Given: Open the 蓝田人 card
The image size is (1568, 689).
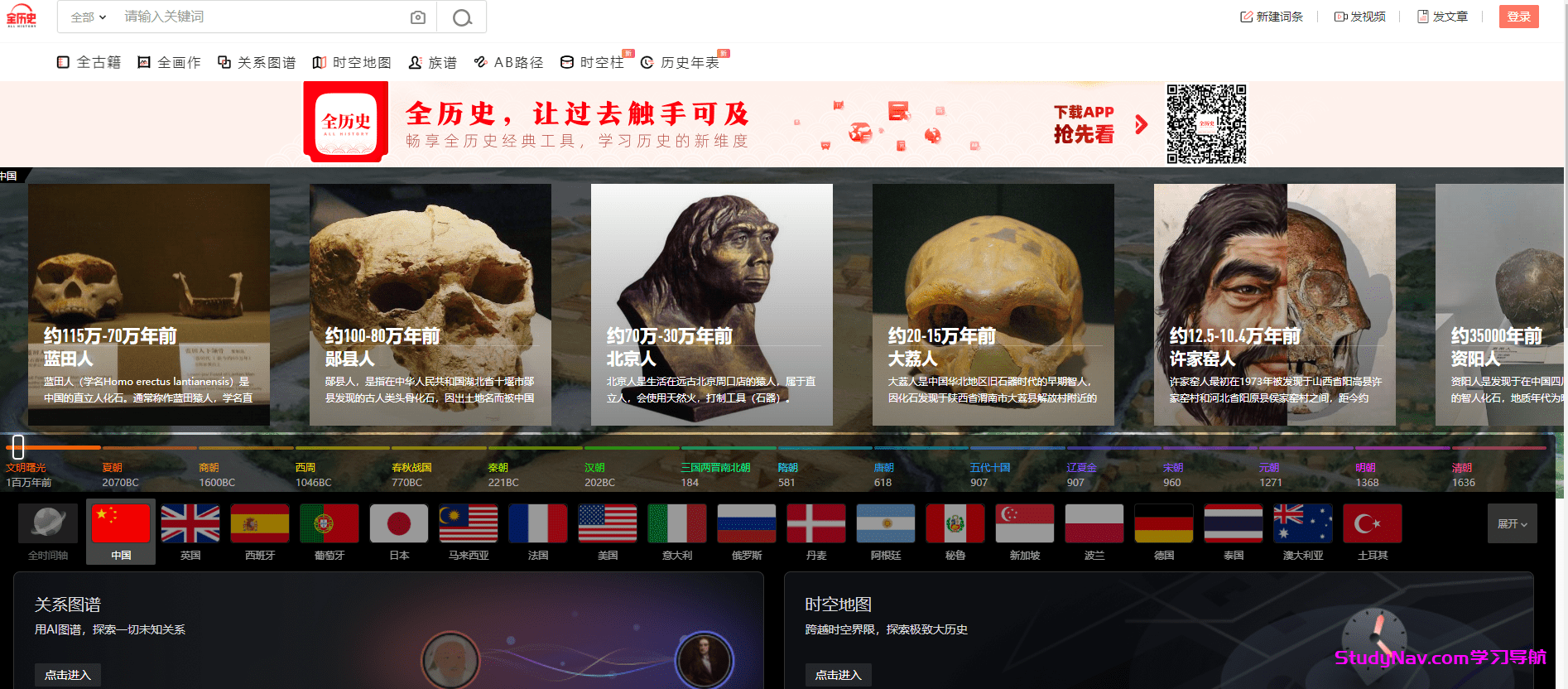Looking at the screenshot, I should click(149, 305).
